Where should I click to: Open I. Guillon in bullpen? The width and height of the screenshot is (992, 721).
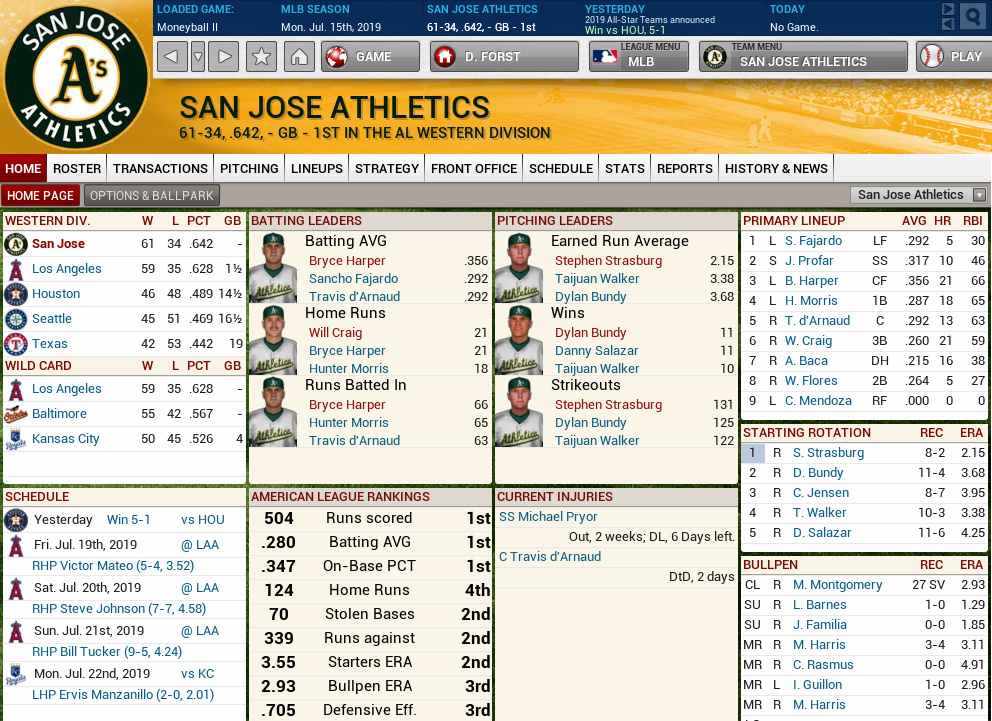(817, 684)
